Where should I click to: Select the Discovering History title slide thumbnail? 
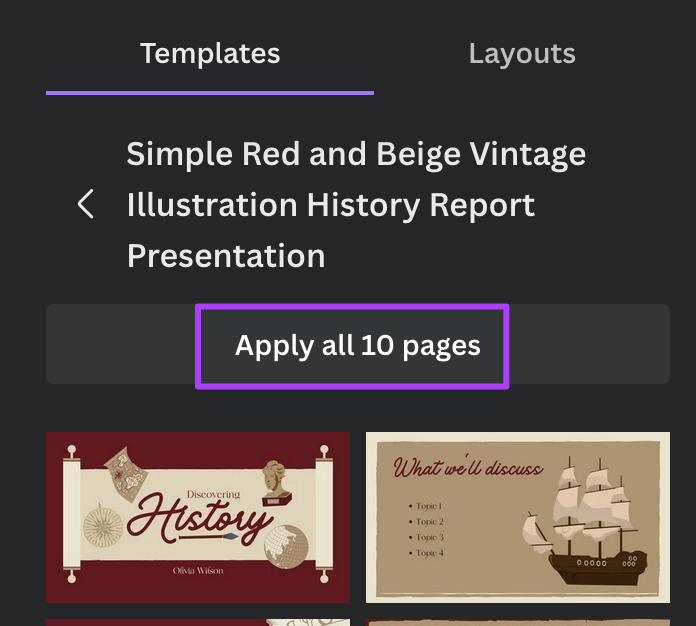tap(198, 517)
